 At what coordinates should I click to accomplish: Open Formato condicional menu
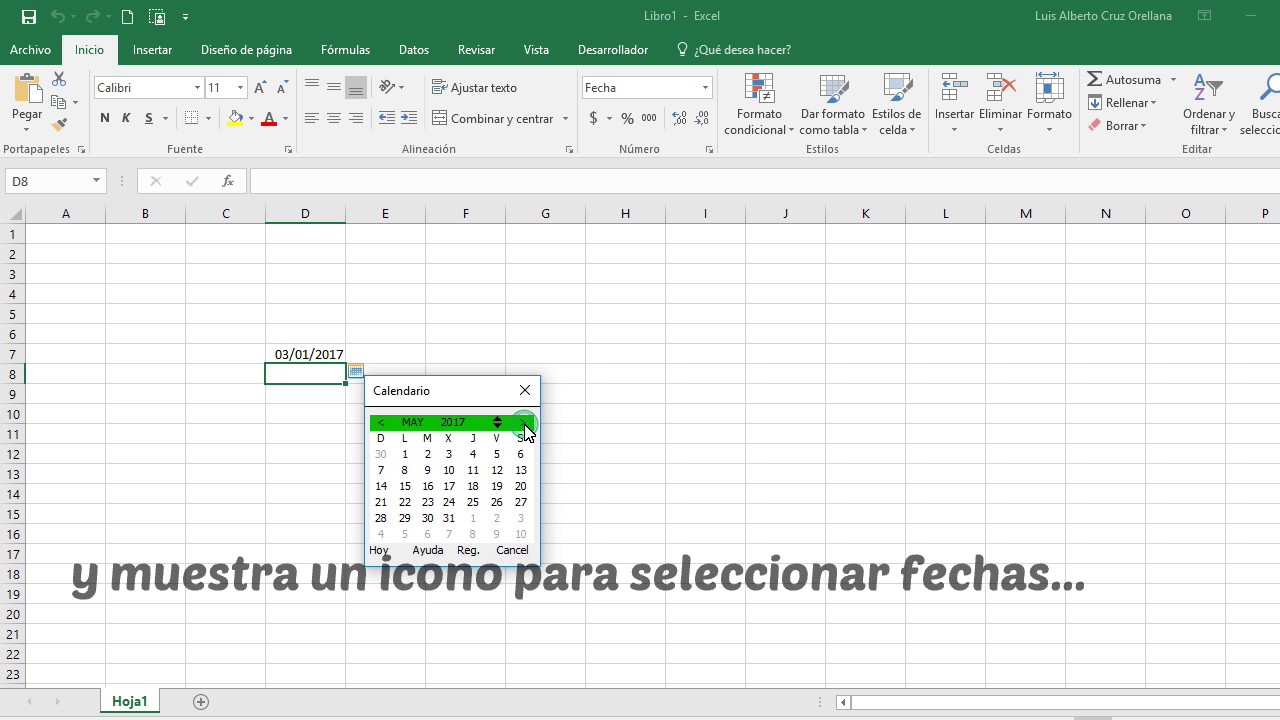point(759,104)
